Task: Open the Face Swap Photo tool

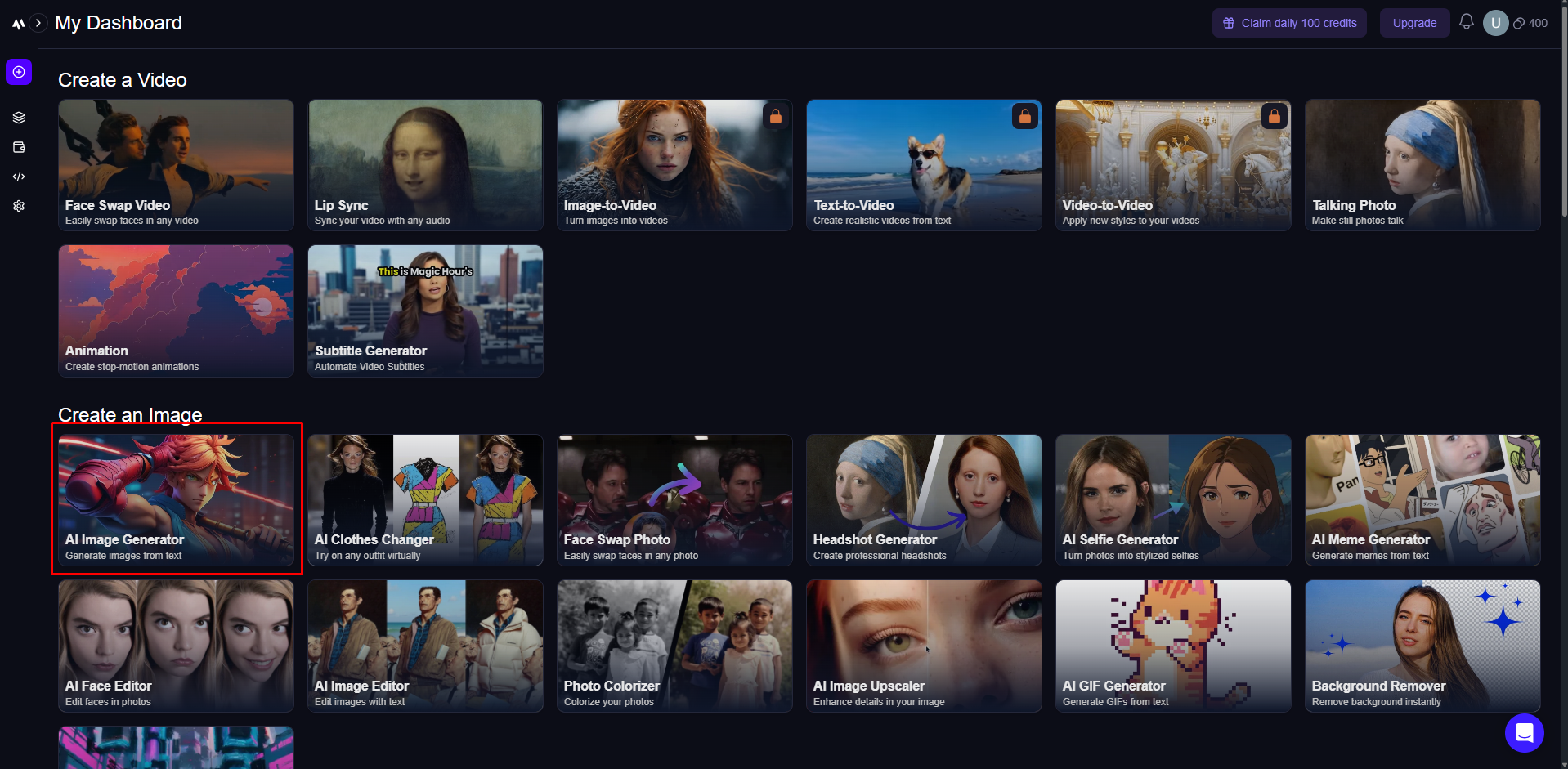Action: 674,500
